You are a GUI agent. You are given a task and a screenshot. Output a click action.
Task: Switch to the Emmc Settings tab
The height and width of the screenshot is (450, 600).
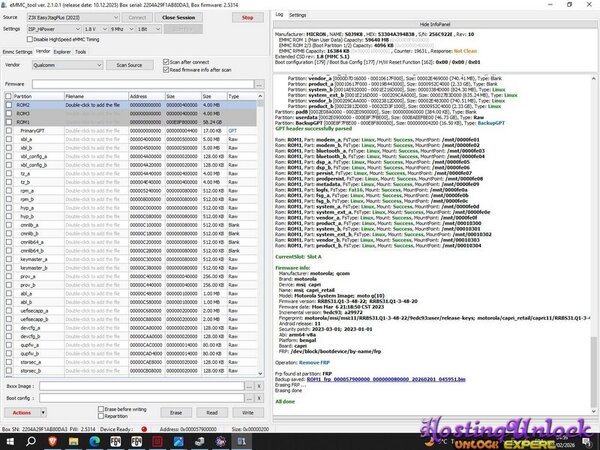click(x=17, y=50)
